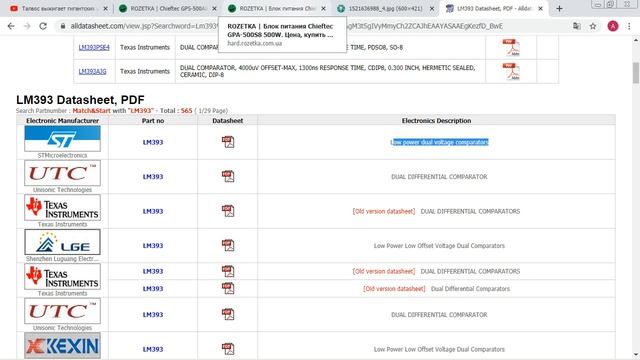Open datasheet icon for first UTC LM393

pyautogui.click(x=228, y=176)
